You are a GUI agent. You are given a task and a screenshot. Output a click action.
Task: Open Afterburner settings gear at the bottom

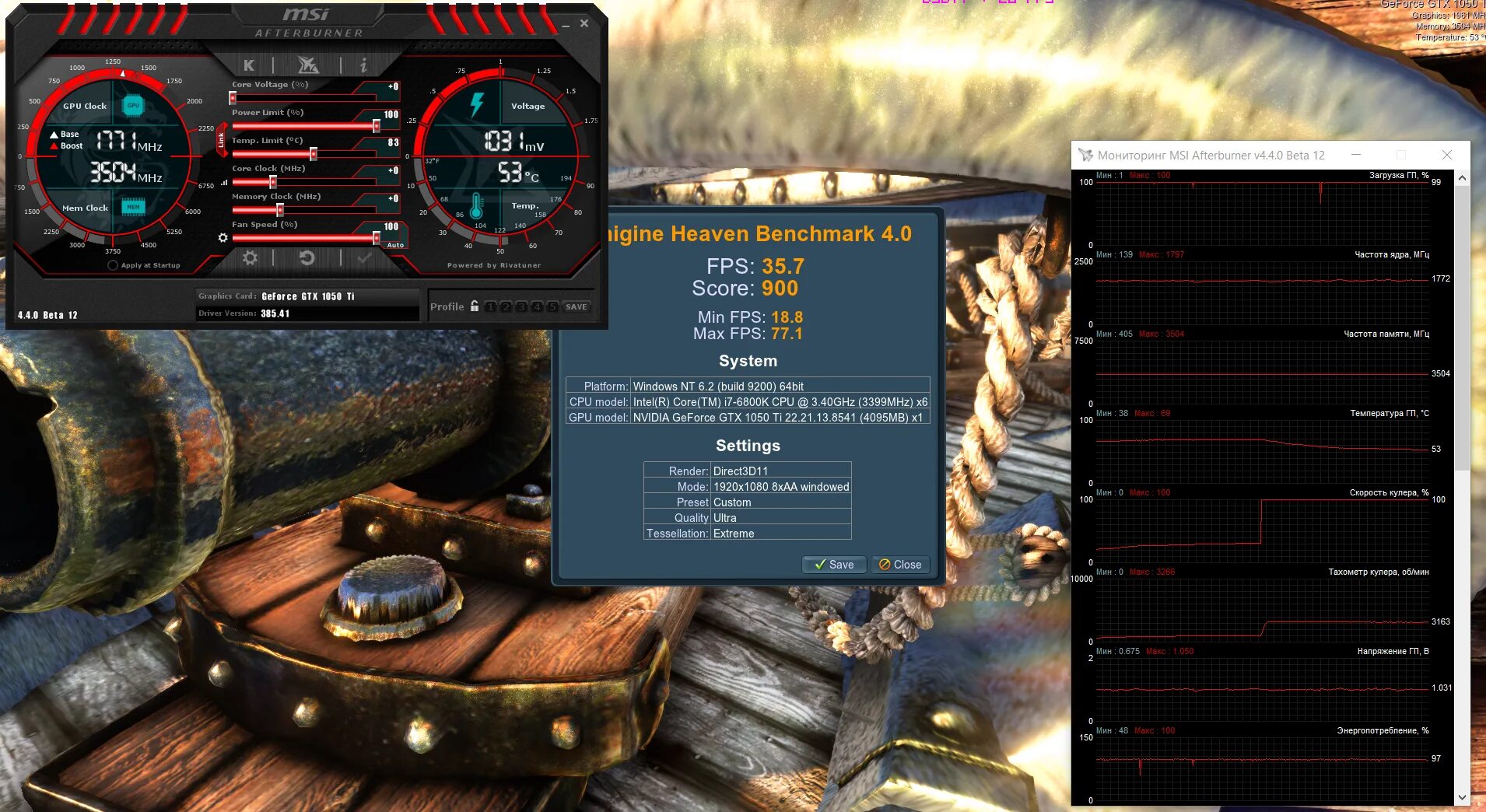[250, 257]
